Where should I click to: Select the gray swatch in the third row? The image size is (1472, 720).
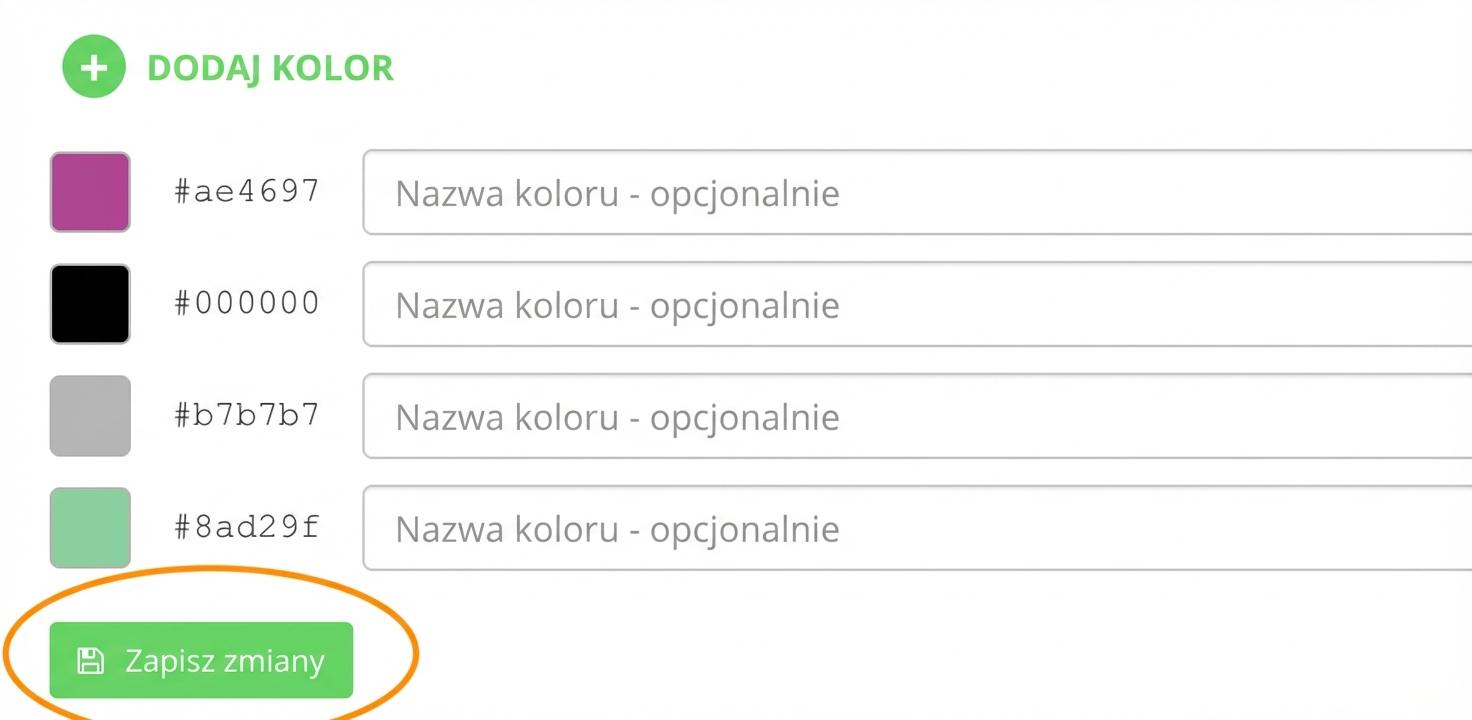(90, 416)
